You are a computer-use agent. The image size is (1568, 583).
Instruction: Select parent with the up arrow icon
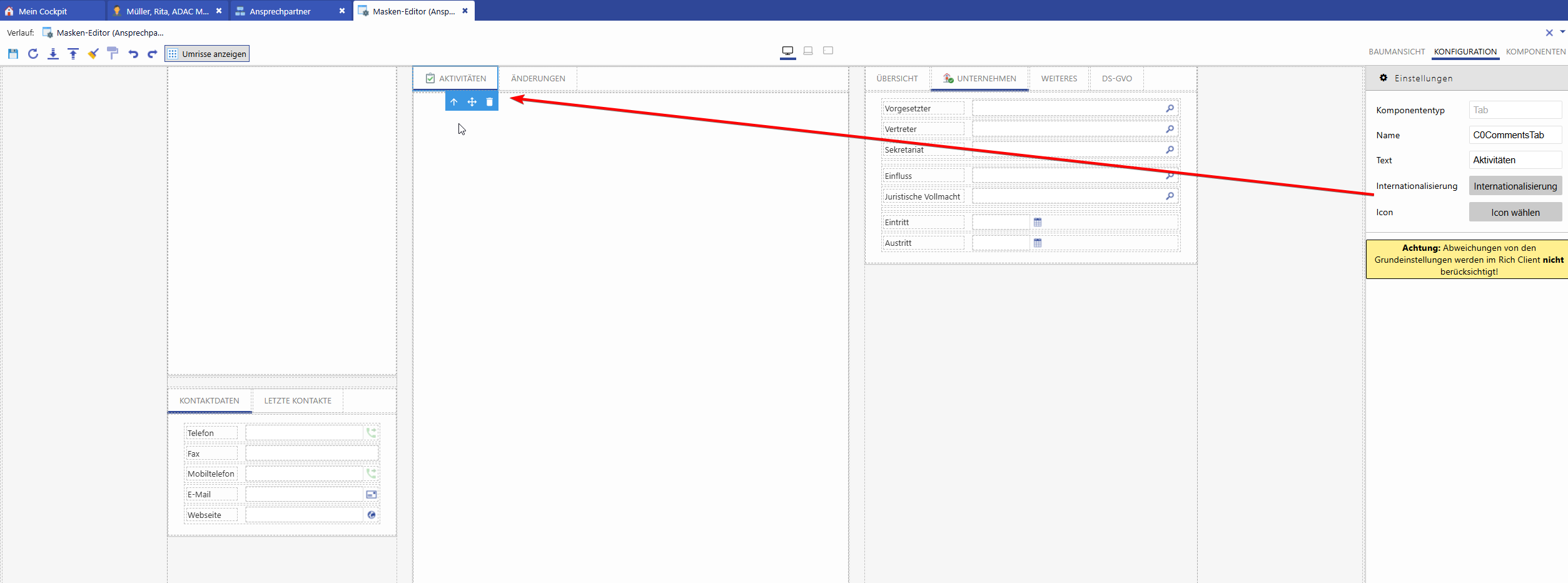coord(454,102)
